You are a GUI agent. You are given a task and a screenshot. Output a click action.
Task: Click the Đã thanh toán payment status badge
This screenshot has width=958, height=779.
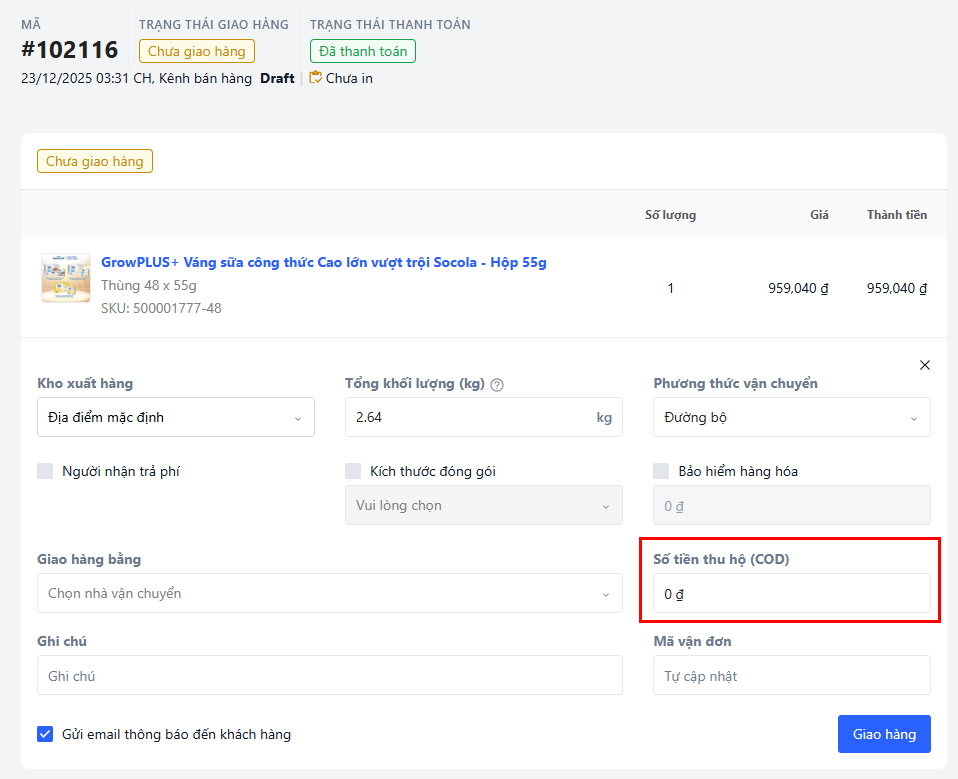click(362, 51)
